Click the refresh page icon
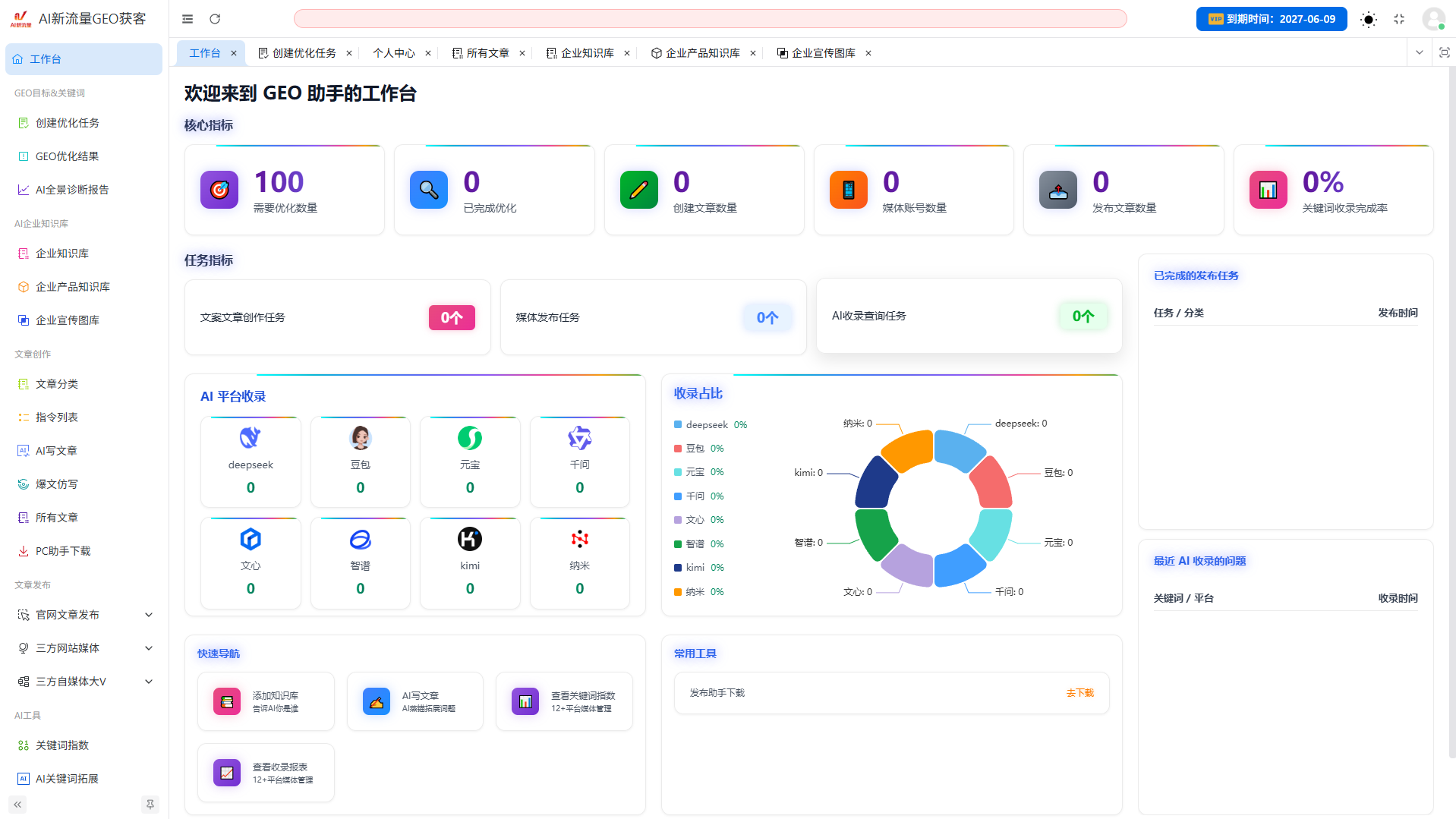This screenshot has height=819, width=1456. tap(215, 19)
